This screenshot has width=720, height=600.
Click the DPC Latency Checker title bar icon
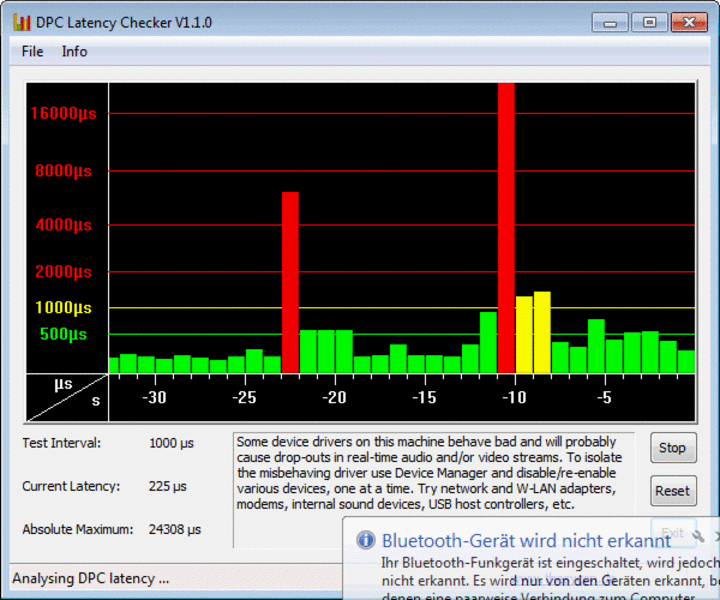click(22, 22)
